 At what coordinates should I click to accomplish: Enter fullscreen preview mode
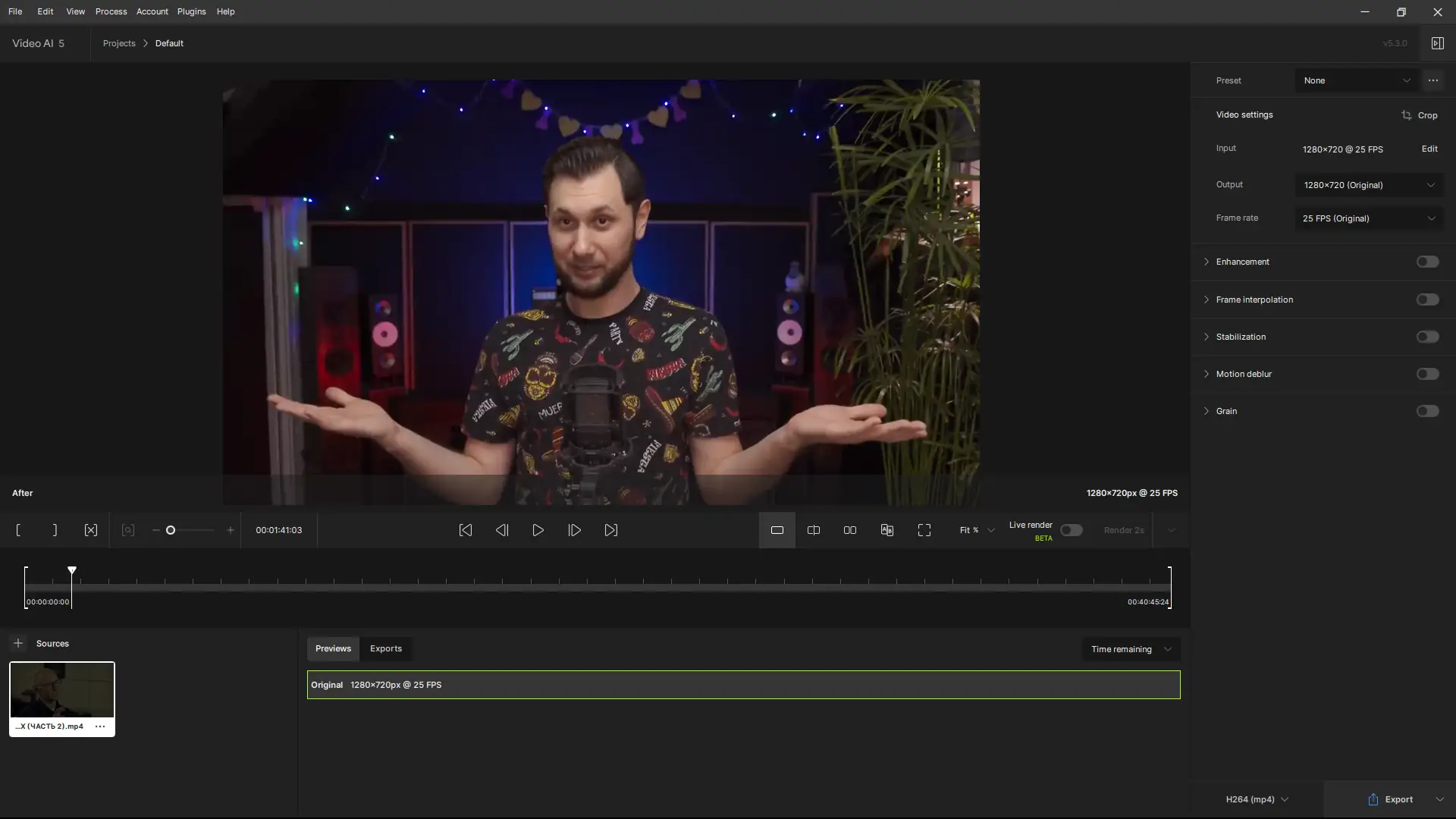(x=924, y=530)
